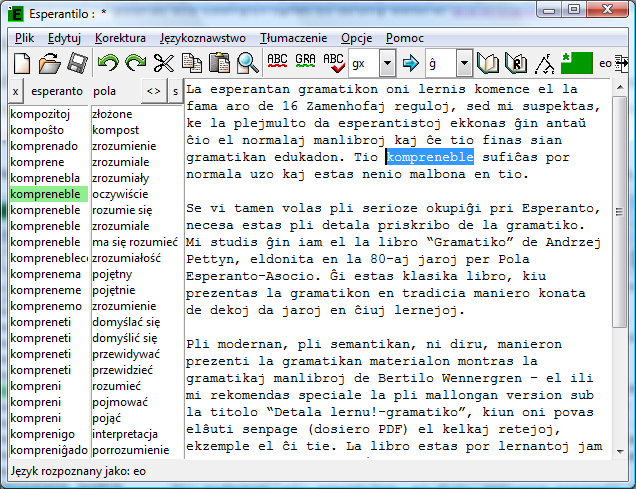Select the komprenado dictionary entry
The image size is (636, 489).
[x=49, y=146]
